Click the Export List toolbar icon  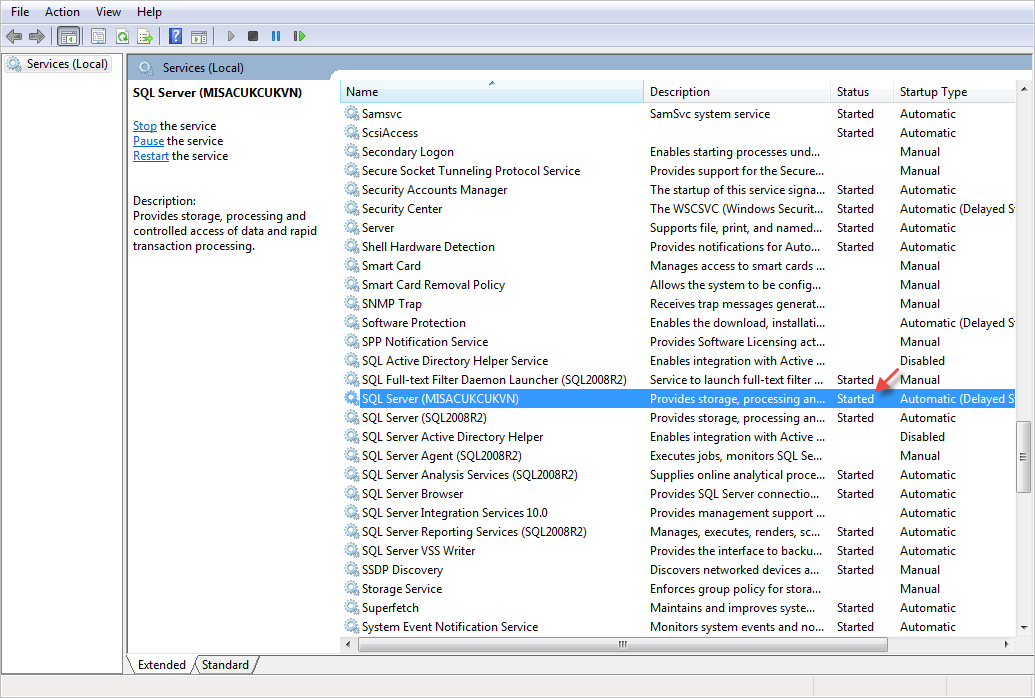[x=145, y=36]
